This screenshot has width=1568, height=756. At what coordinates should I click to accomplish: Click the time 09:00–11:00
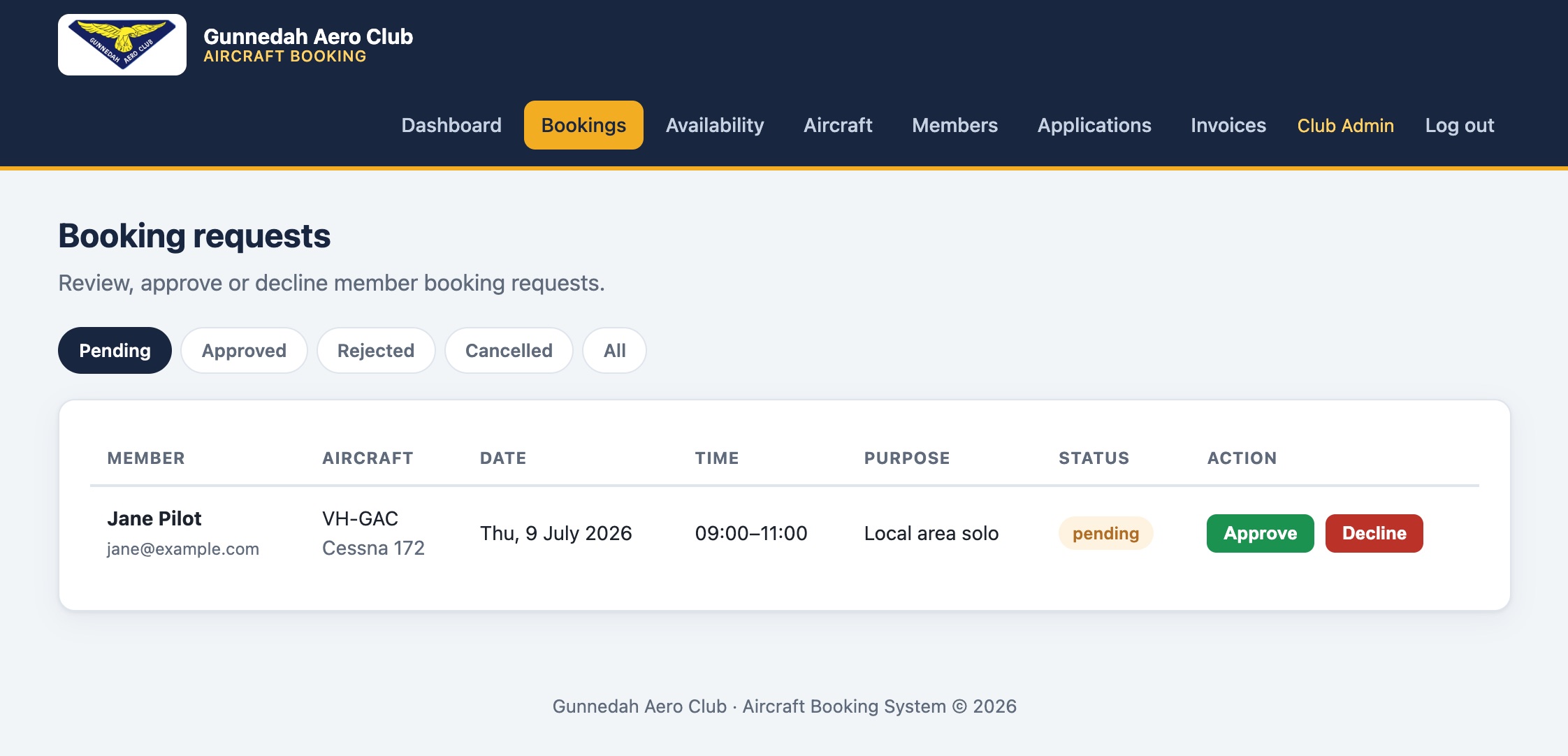(751, 533)
